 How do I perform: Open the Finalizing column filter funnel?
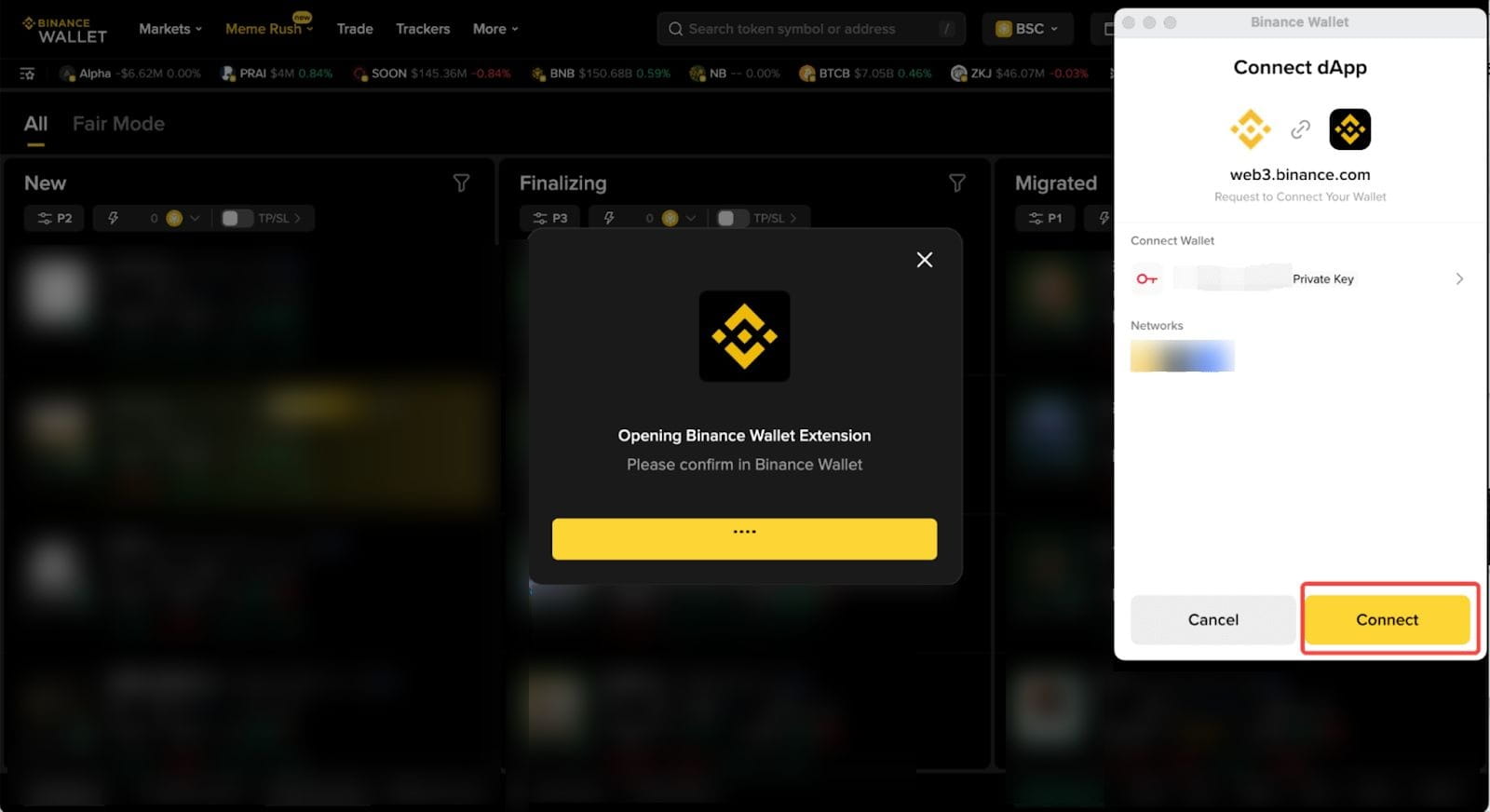956,183
